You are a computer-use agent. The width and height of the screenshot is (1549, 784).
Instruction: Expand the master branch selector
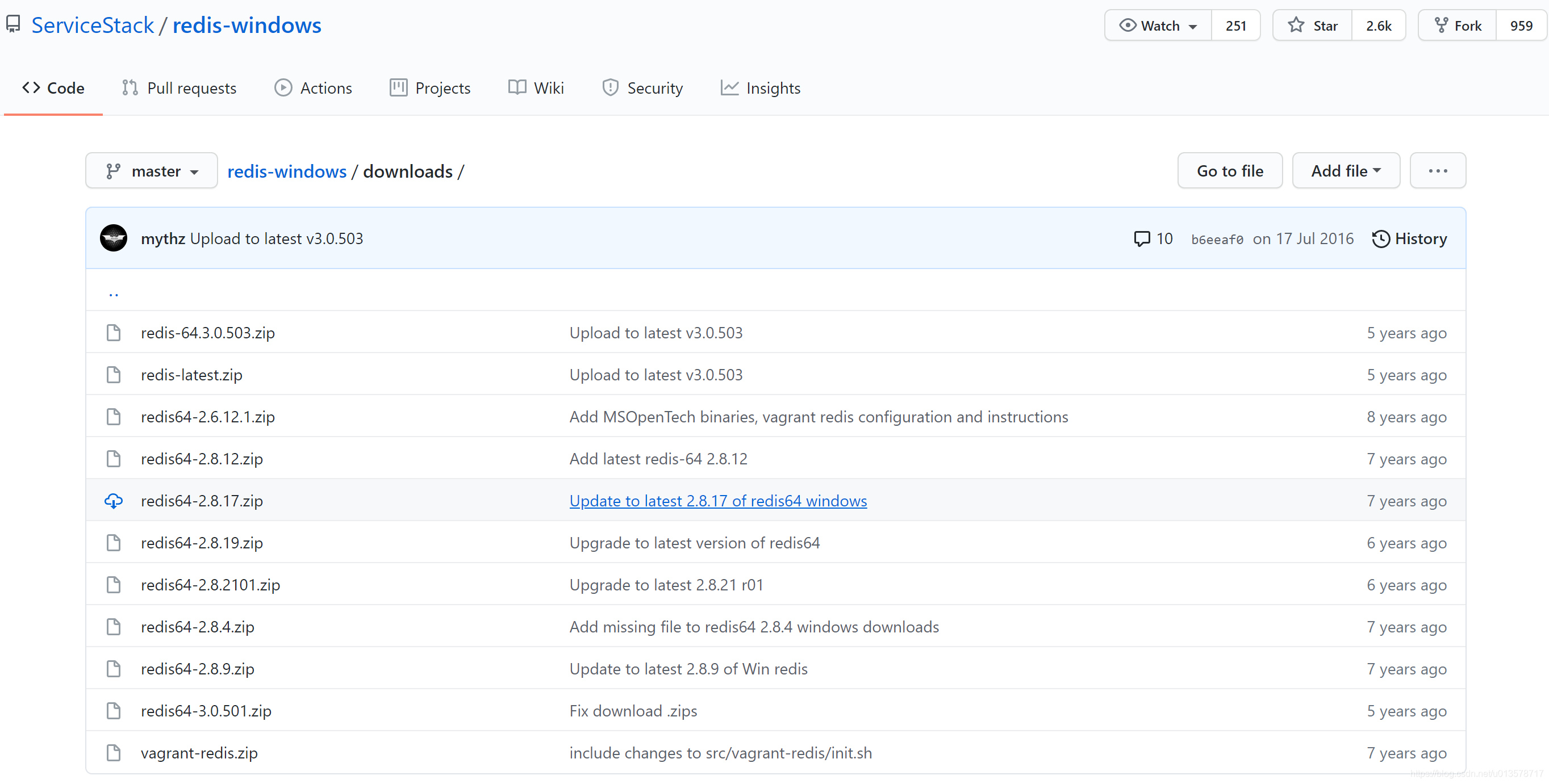pyautogui.click(x=152, y=171)
